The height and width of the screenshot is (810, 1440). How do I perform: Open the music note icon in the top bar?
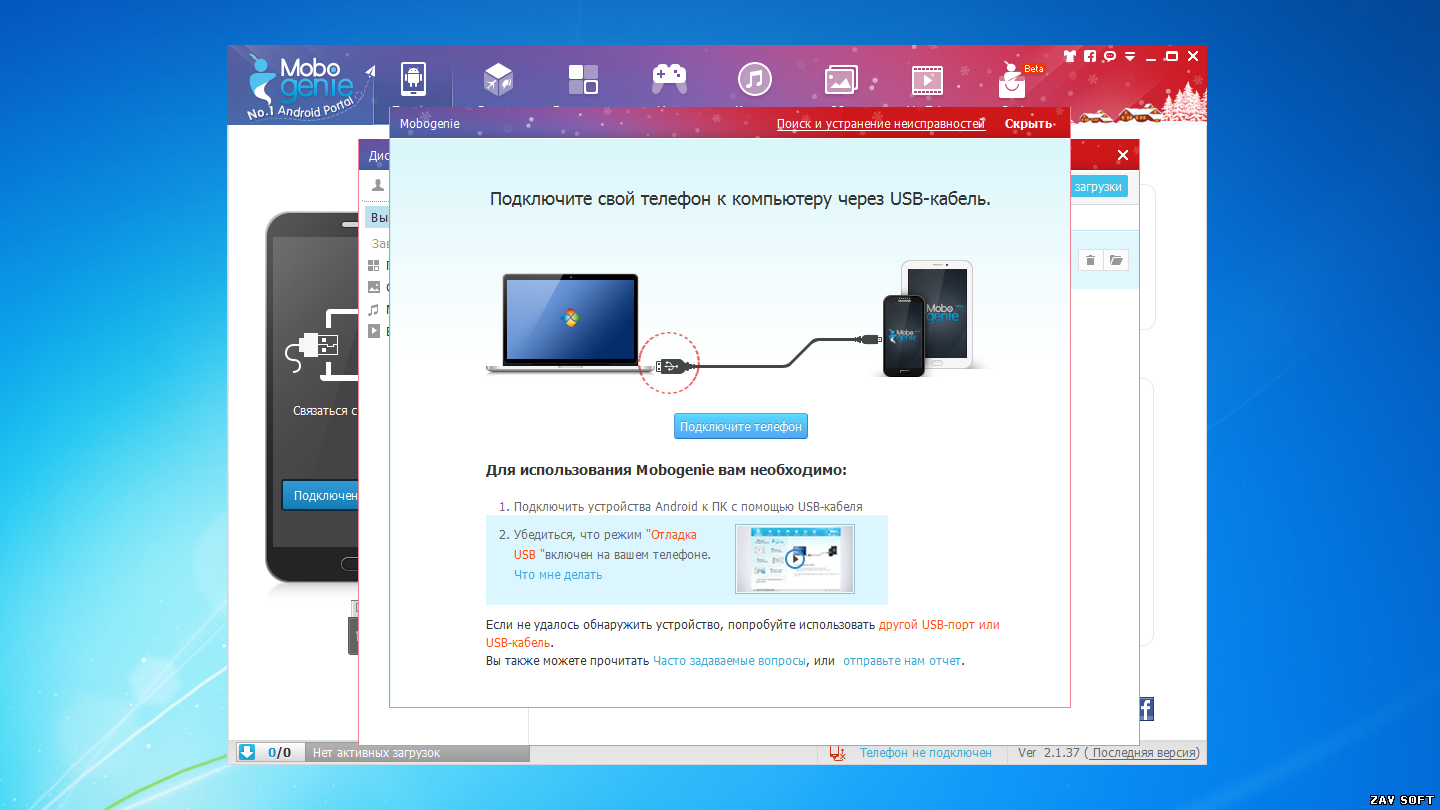pos(754,79)
